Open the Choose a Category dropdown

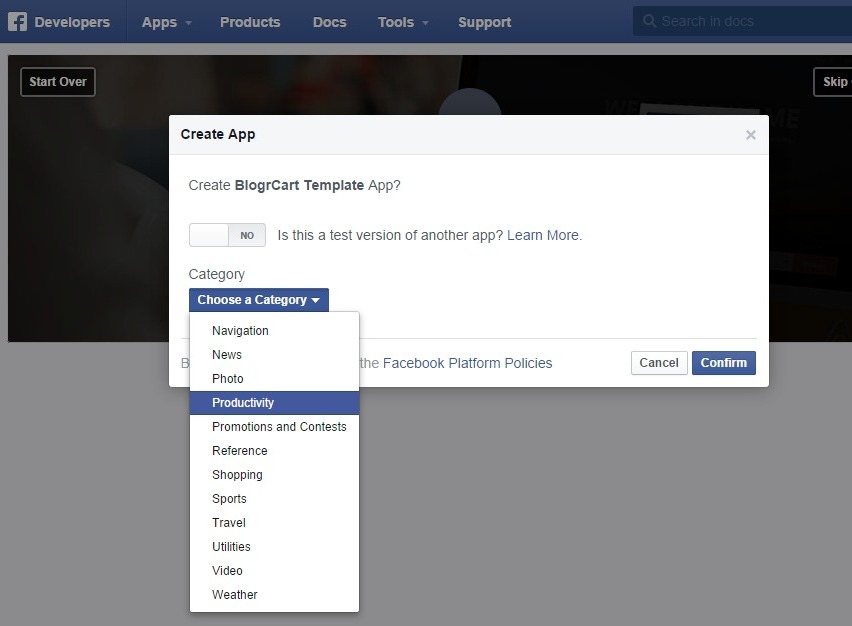(x=259, y=300)
